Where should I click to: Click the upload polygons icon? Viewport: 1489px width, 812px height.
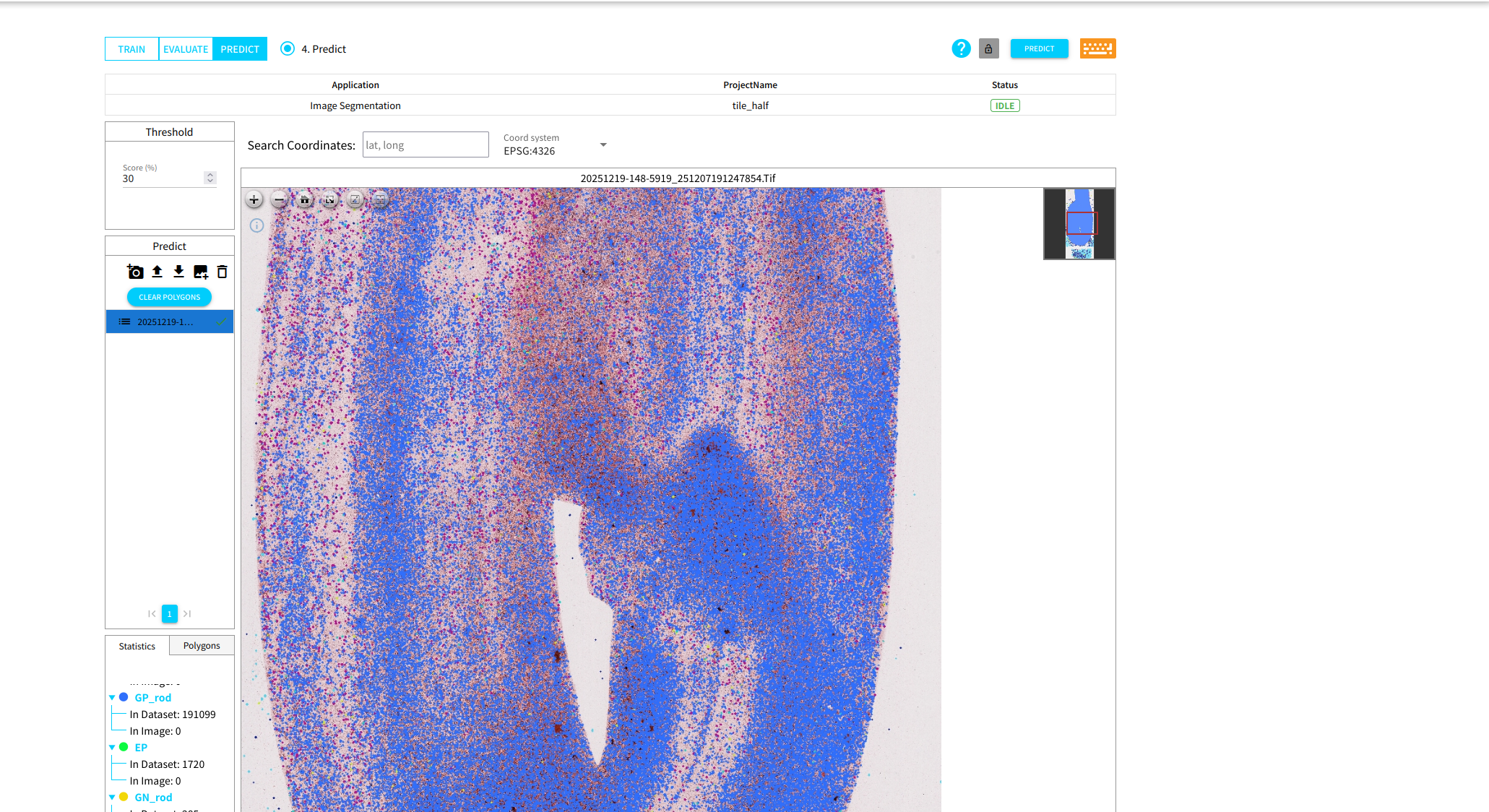tap(157, 272)
